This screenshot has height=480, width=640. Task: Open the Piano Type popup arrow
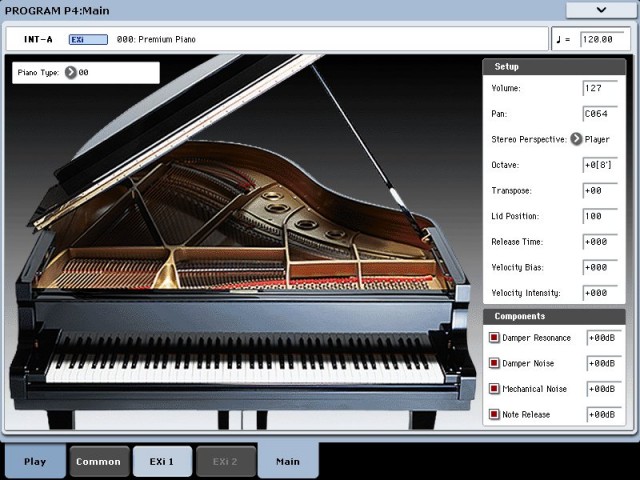click(70, 73)
